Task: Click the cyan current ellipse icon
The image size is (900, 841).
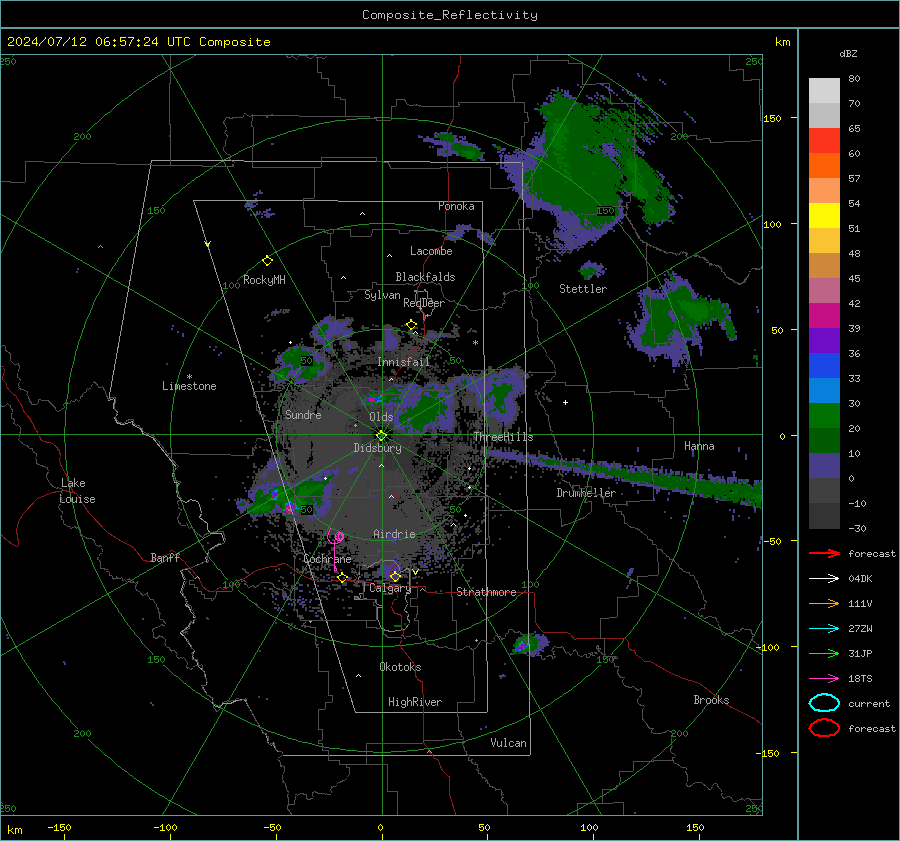Action: click(824, 703)
